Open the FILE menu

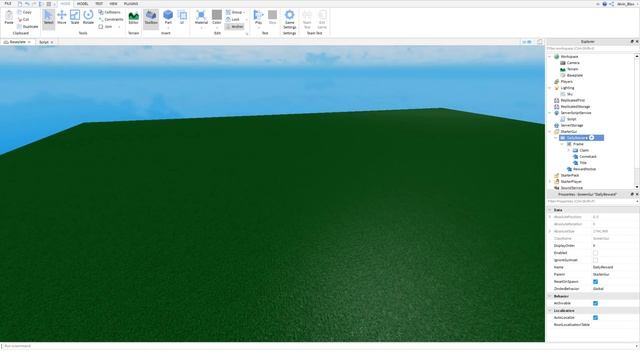[x=8, y=4]
